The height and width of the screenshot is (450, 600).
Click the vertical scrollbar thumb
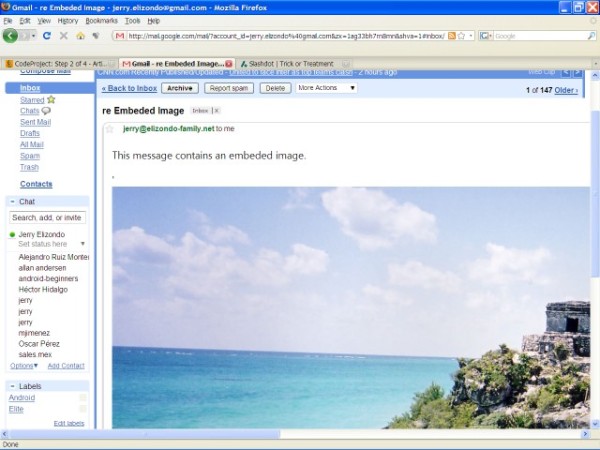[595, 193]
